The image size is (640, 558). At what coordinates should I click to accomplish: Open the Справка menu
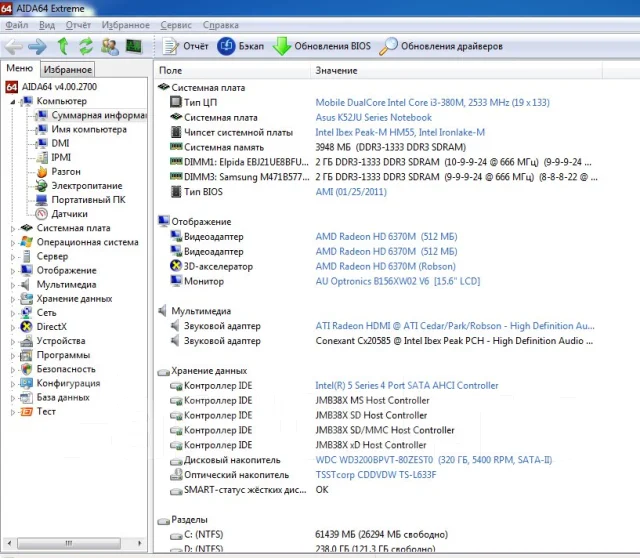pyautogui.click(x=221, y=25)
